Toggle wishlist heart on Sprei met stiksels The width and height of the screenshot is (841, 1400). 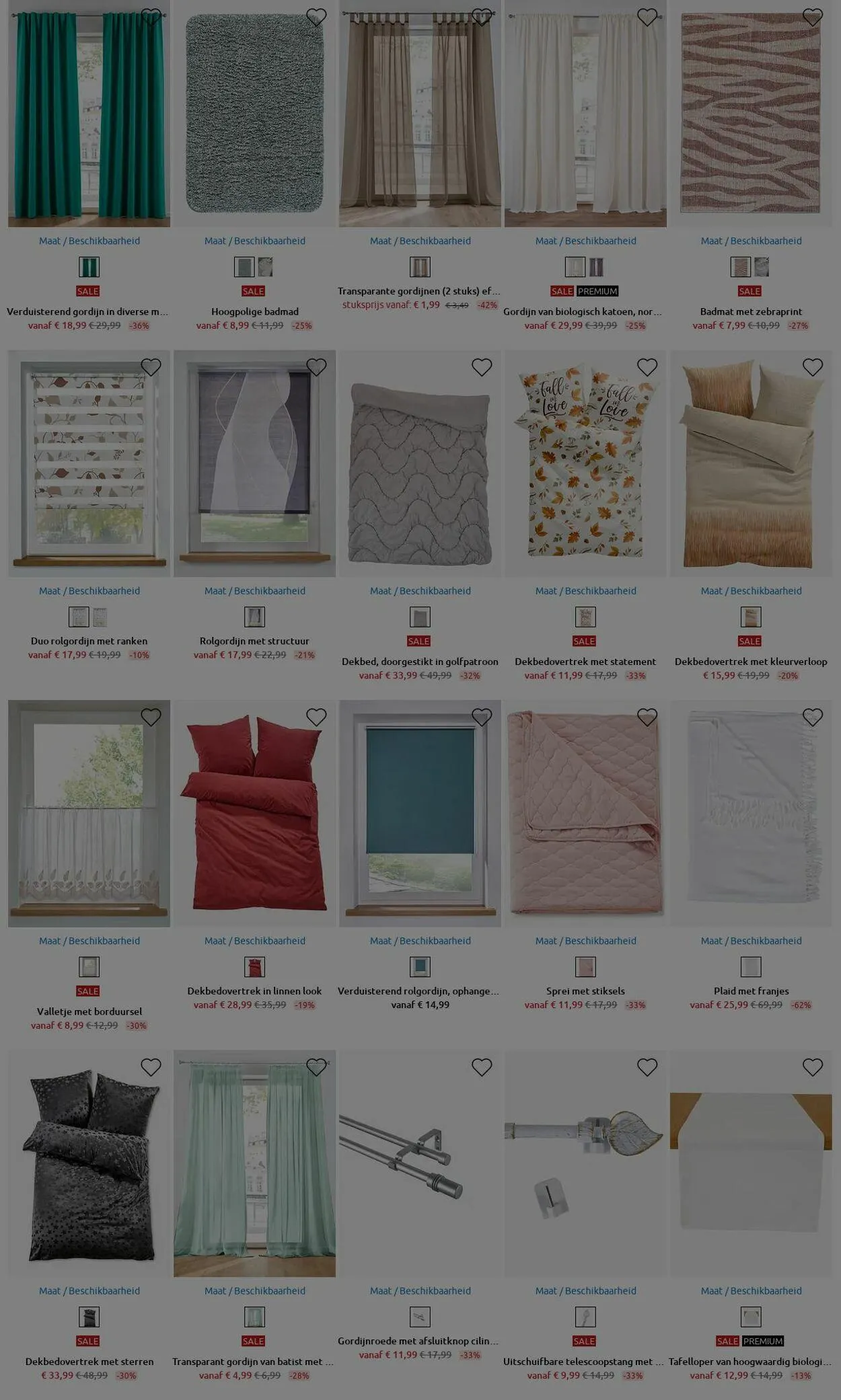coord(647,717)
